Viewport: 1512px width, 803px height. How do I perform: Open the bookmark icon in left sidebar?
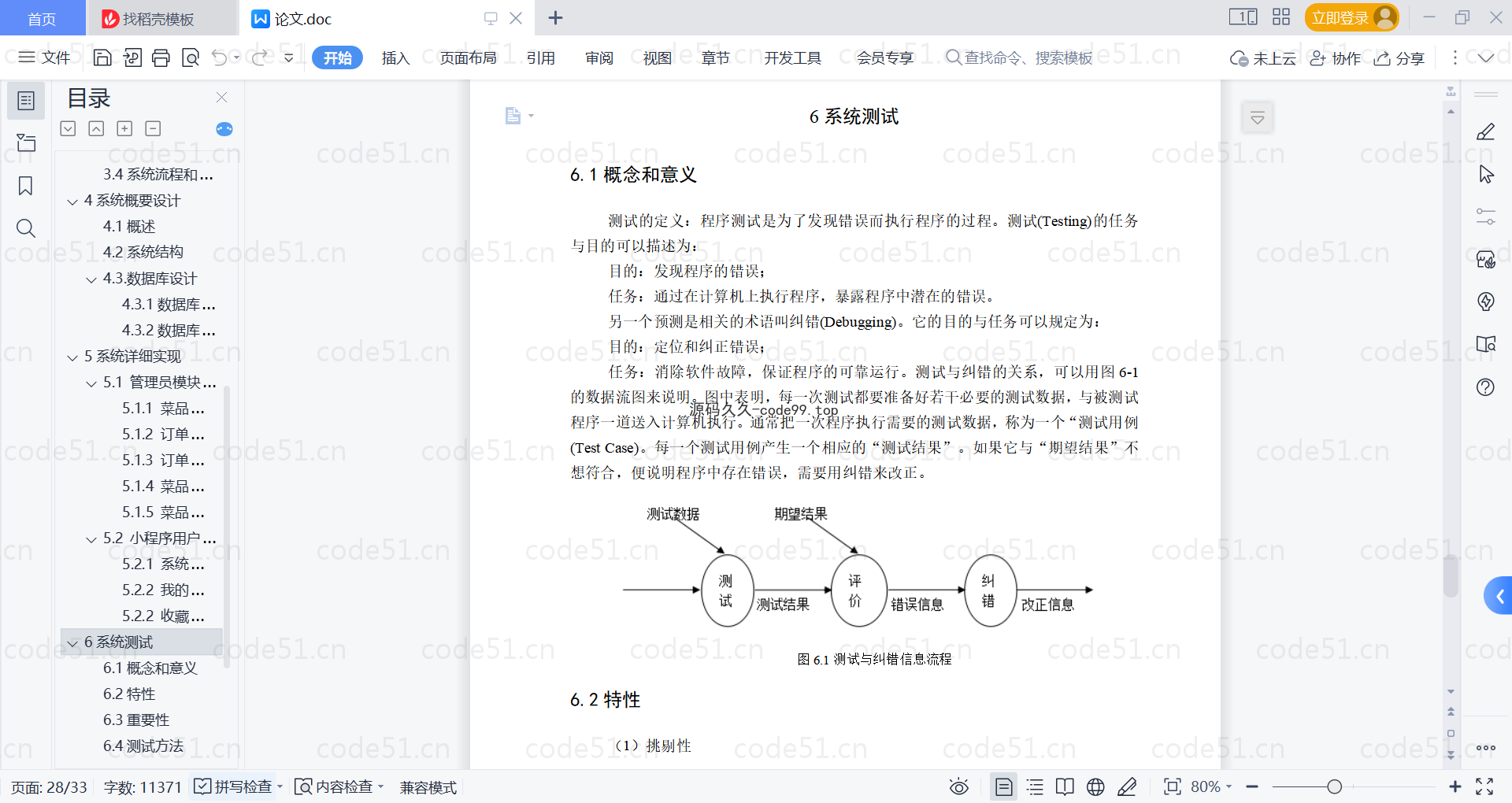[x=26, y=186]
